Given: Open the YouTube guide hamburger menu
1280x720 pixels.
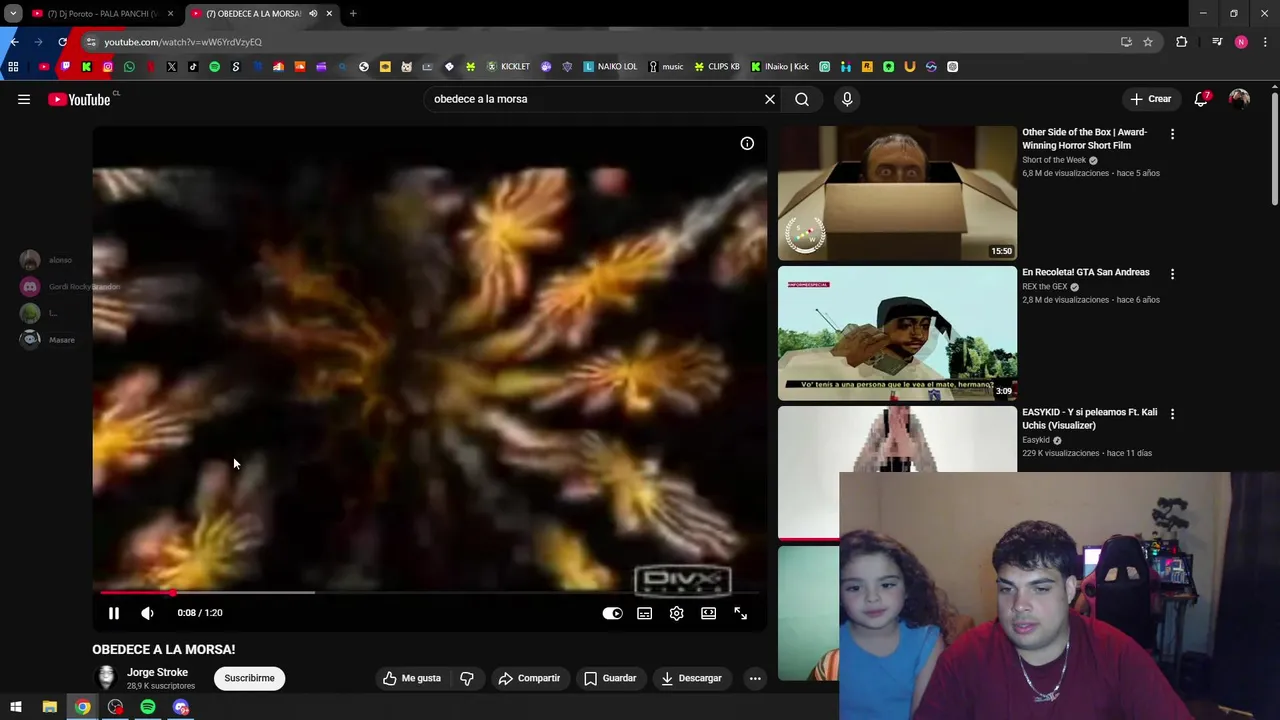Looking at the screenshot, I should (x=24, y=99).
